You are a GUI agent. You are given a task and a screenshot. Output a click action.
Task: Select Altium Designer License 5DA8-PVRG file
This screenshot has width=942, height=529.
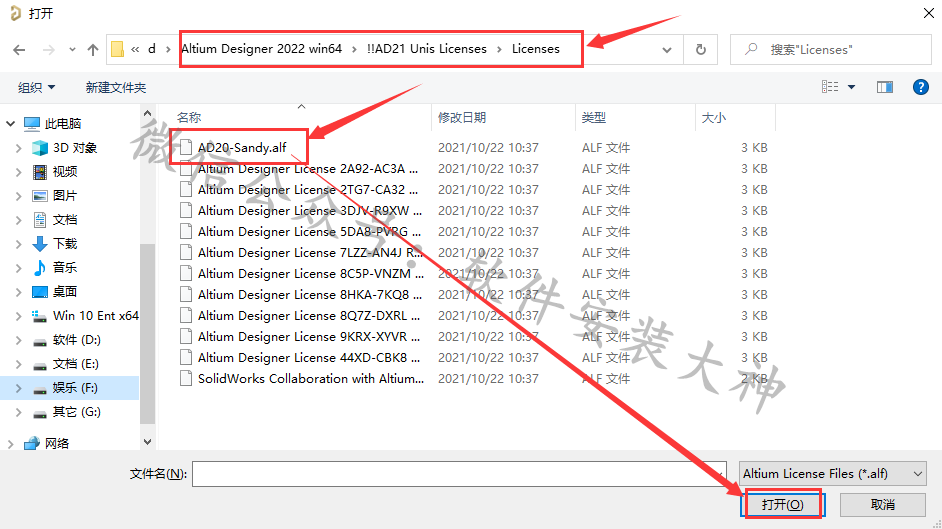tap(309, 232)
